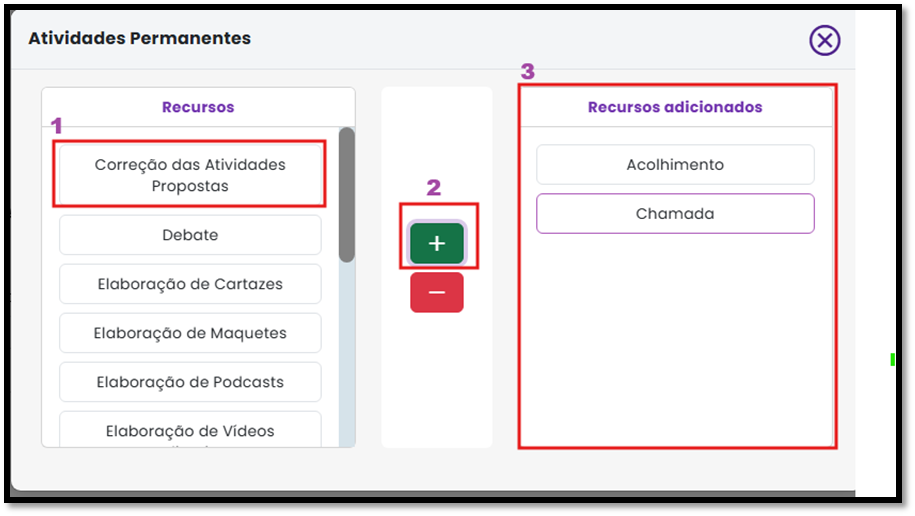This screenshot has width=915, height=516.
Task: Remove resource using red minus button
Action: pyautogui.click(x=436, y=292)
